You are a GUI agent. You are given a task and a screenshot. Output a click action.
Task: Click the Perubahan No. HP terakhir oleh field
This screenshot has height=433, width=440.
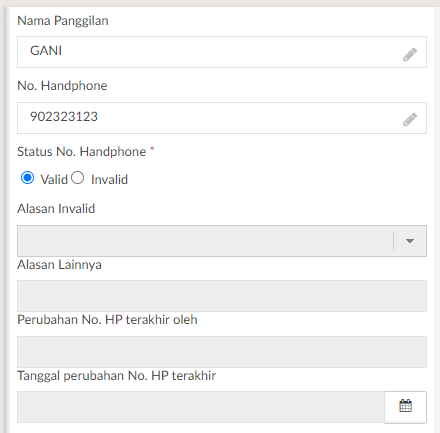click(x=222, y=352)
